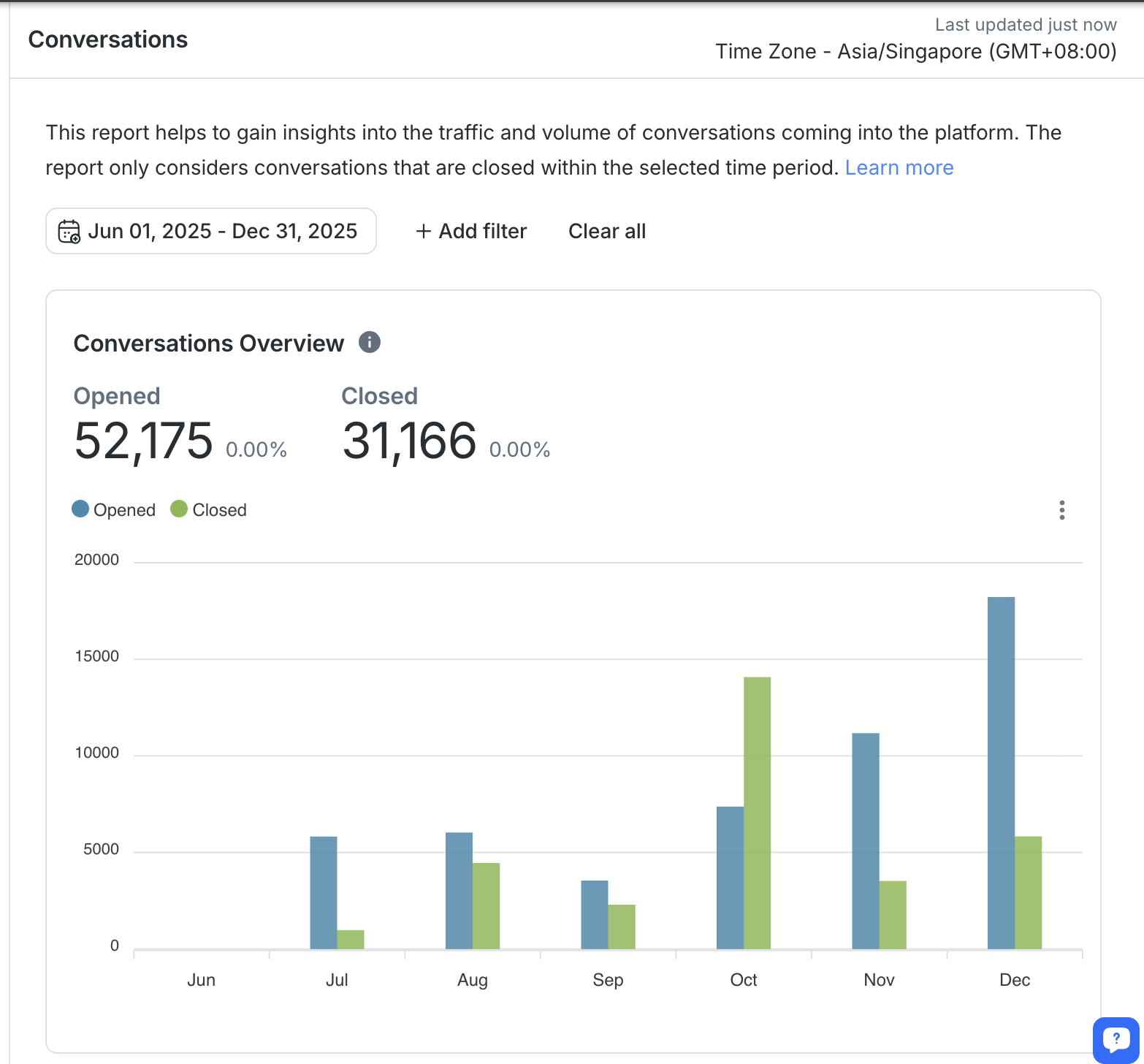This screenshot has height=1064, width=1144.
Task: Click the calendar icon in date picker
Action: (69, 232)
